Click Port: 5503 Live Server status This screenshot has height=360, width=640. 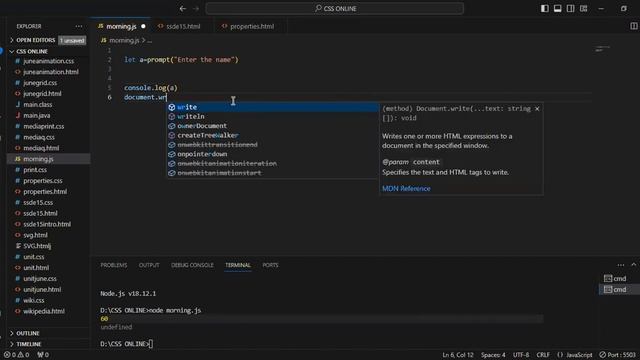coord(617,355)
